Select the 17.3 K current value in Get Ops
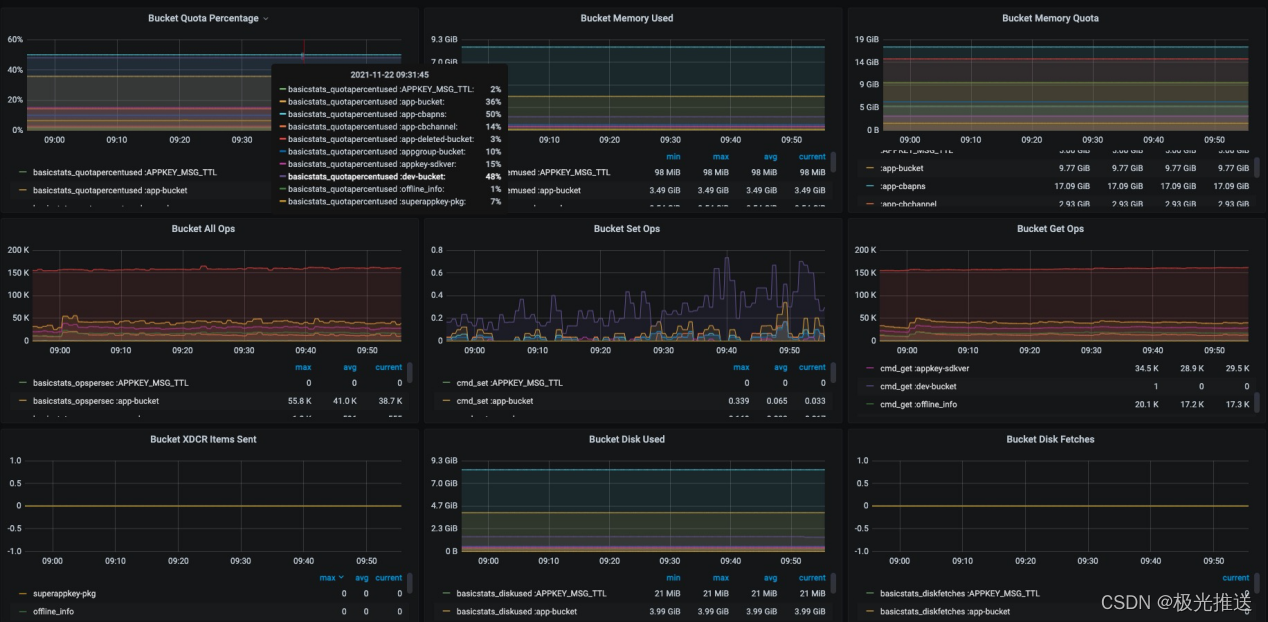 click(x=1238, y=404)
